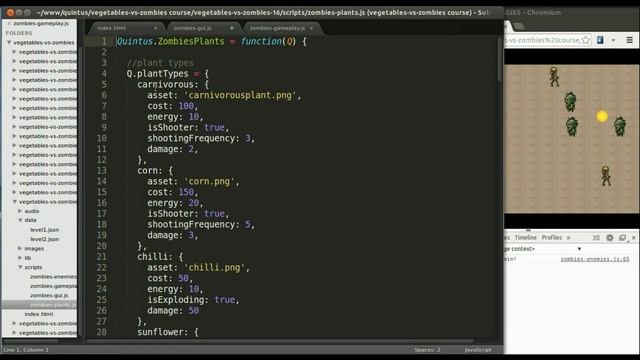The image size is (640, 360).
Task: Expand the images folder arrow
Action: point(20,248)
